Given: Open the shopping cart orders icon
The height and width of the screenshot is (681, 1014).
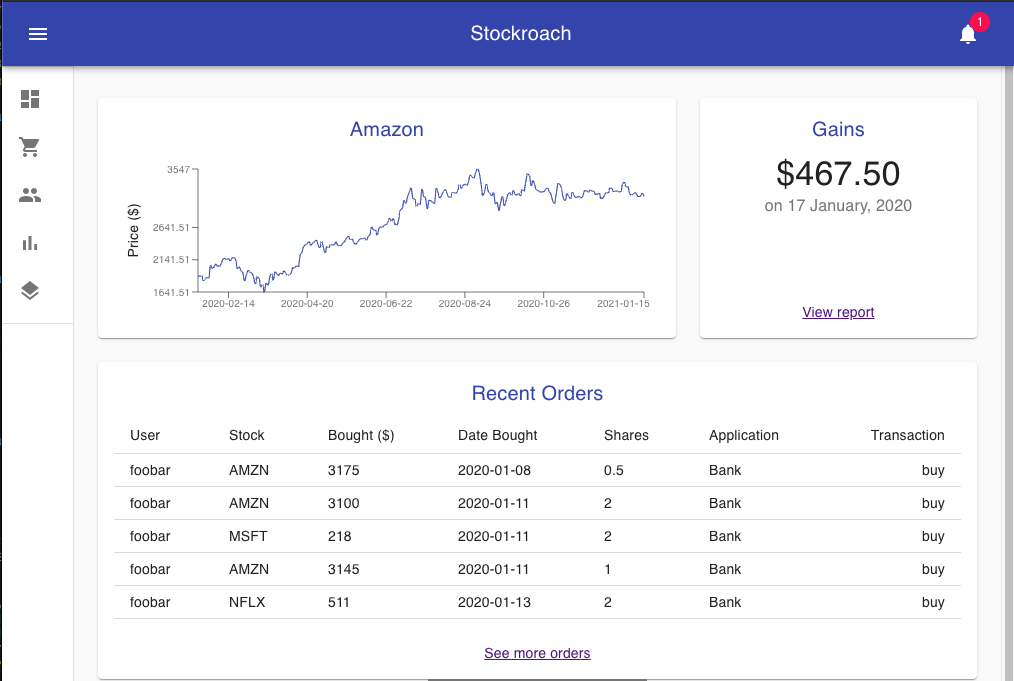Looking at the screenshot, I should coord(30,148).
